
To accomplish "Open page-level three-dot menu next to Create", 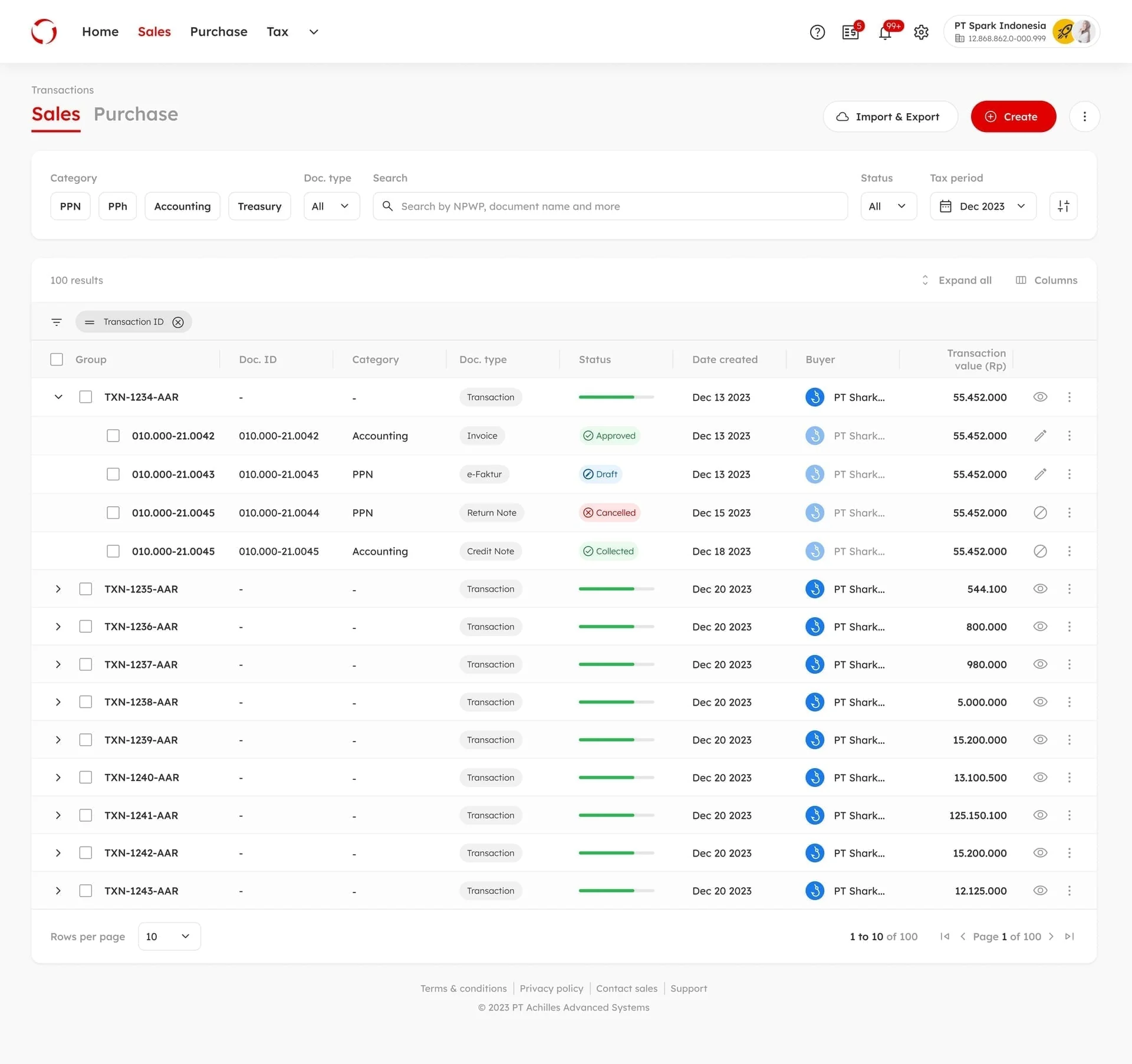I will [1084, 117].
